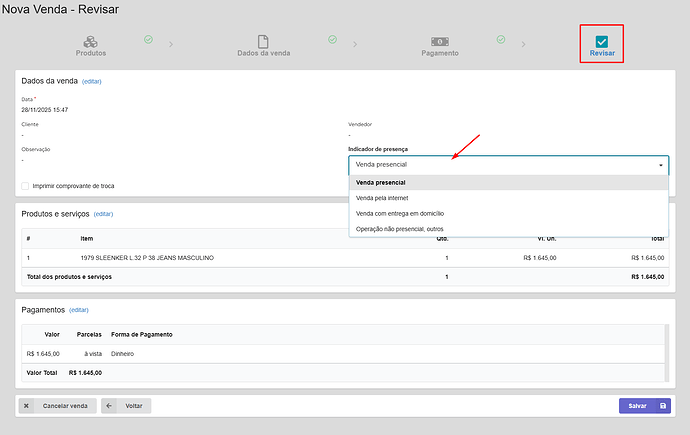Click the green check next to Produtos

[148, 39]
